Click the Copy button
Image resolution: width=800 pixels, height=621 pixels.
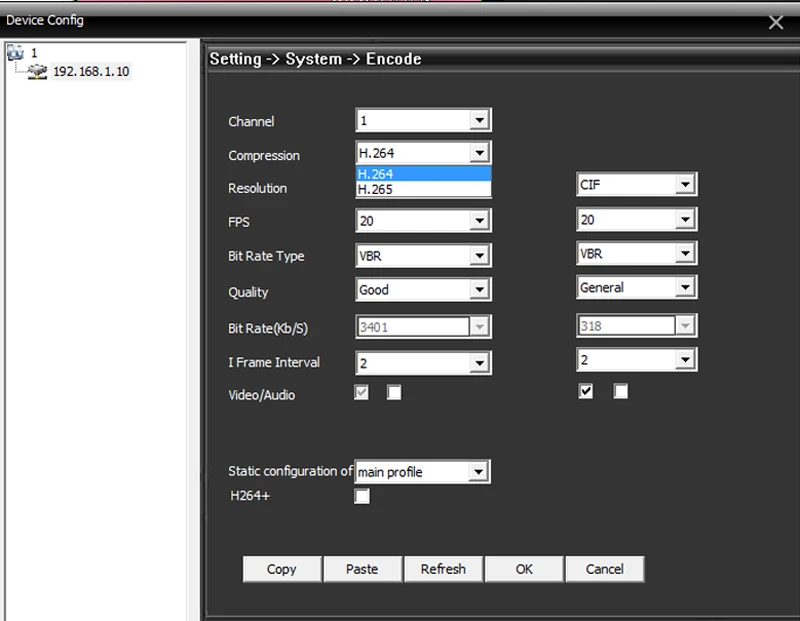282,569
